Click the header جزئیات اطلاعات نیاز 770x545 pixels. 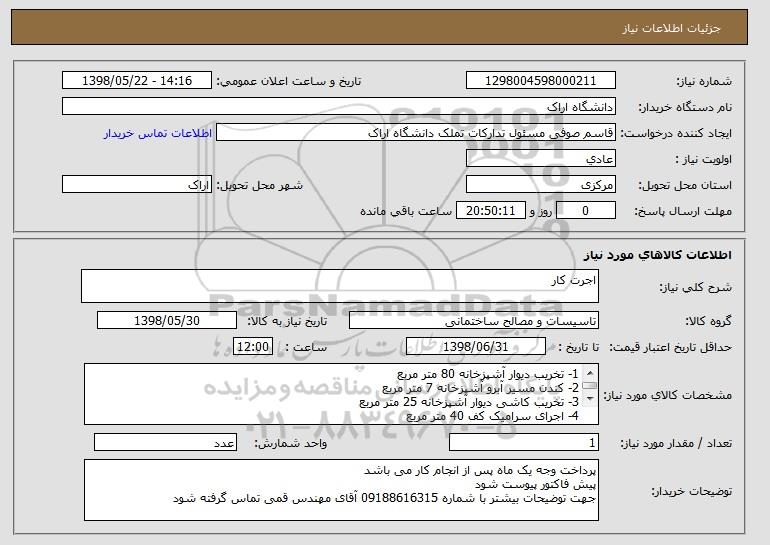(671, 28)
